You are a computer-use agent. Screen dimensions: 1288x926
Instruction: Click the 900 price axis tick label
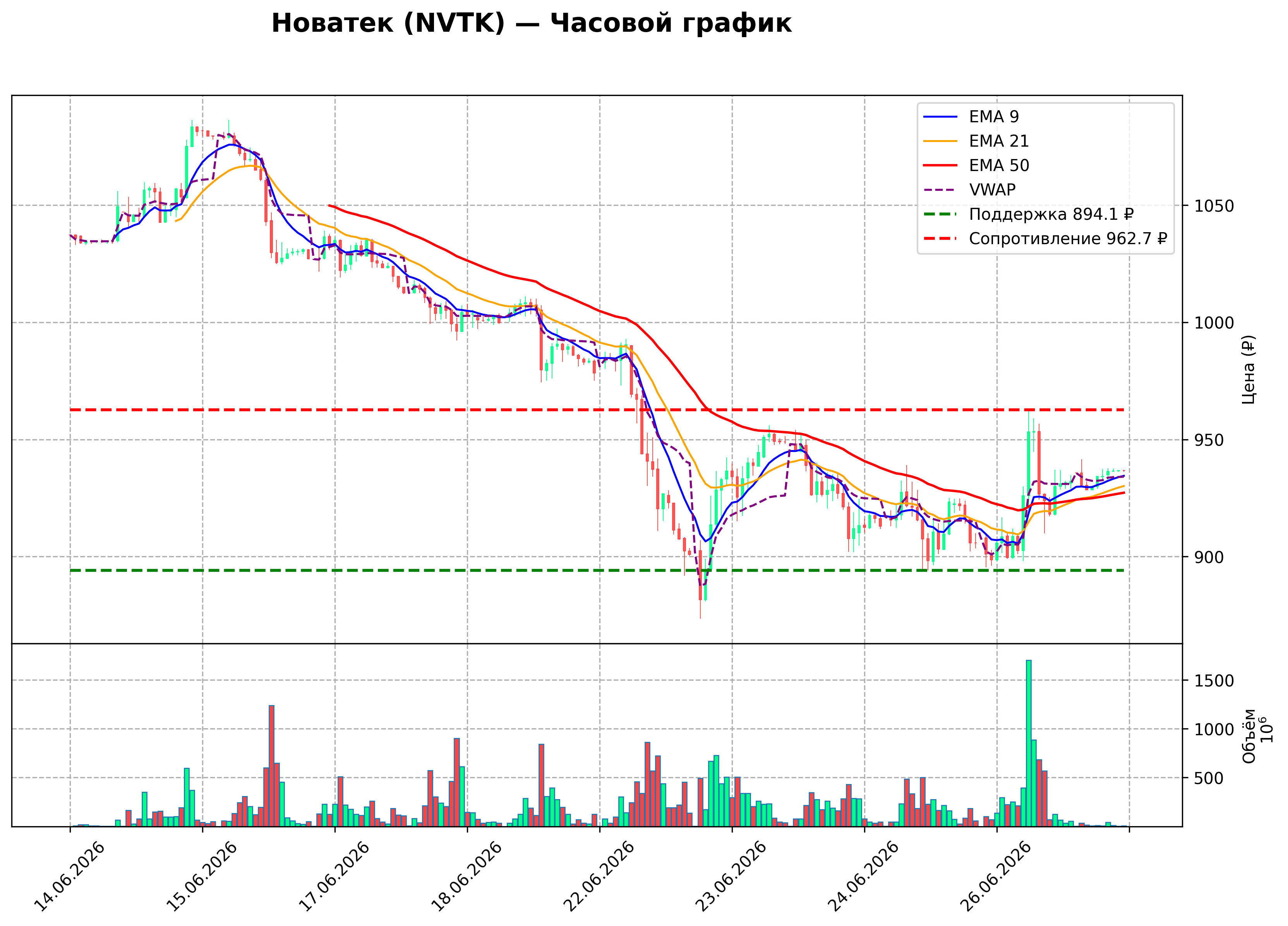click(1209, 557)
